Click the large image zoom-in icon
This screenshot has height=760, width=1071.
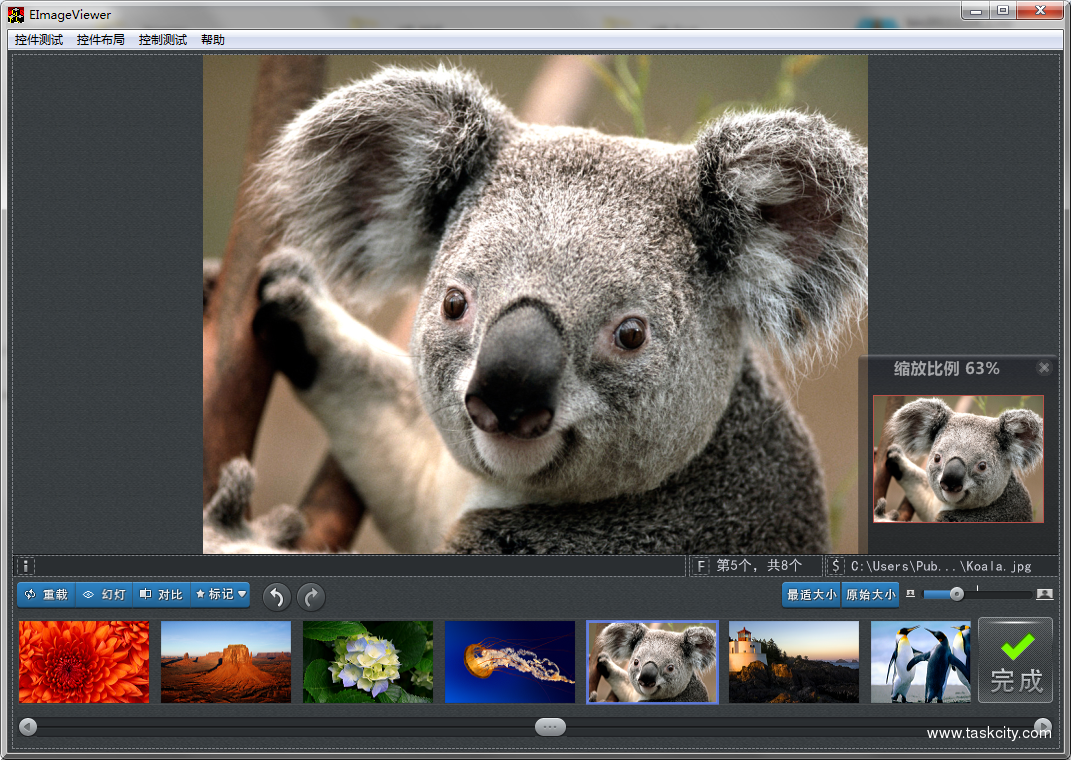[x=1044, y=594]
